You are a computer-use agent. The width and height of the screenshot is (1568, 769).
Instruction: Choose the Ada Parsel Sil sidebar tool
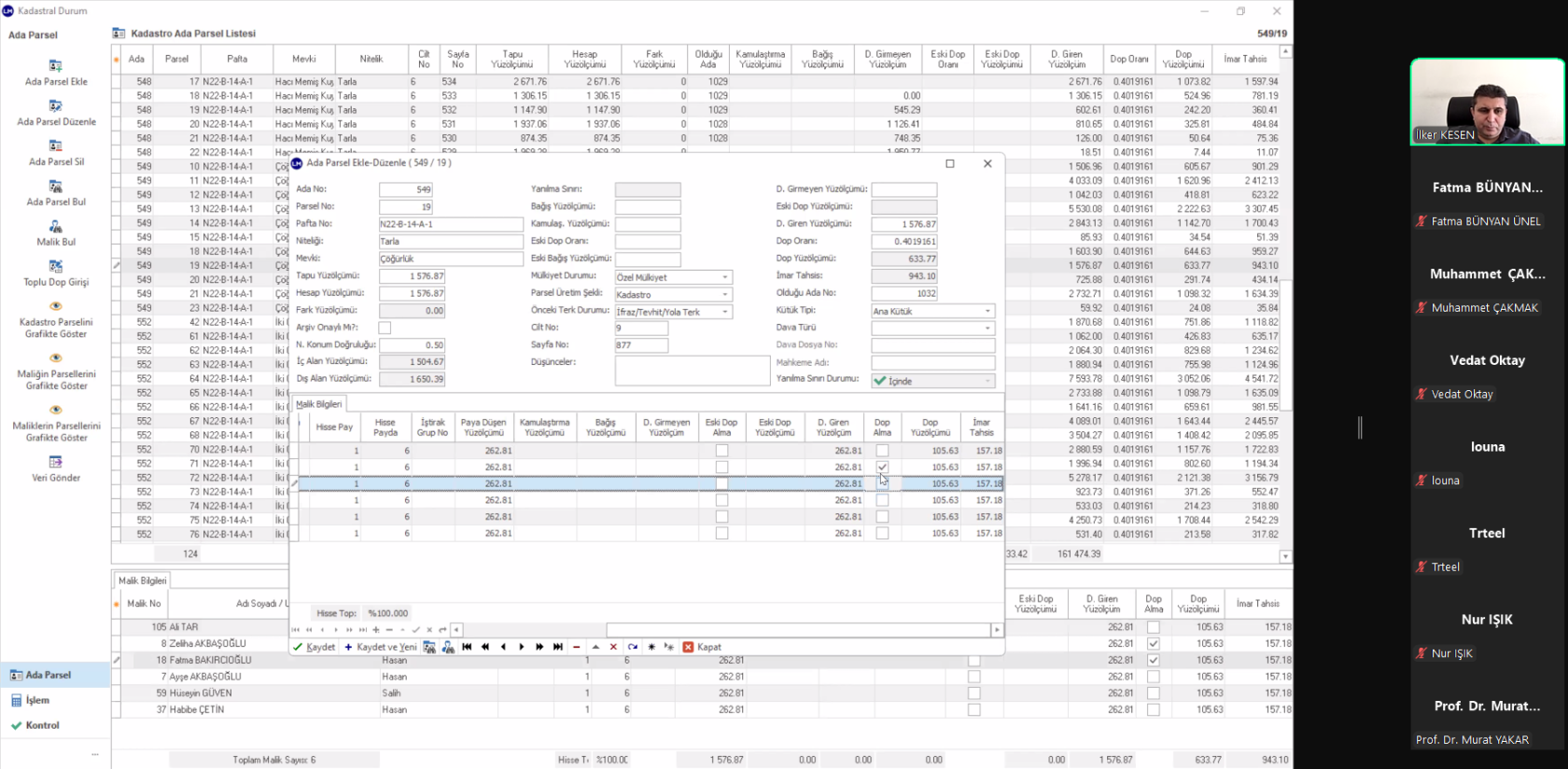[x=56, y=153]
